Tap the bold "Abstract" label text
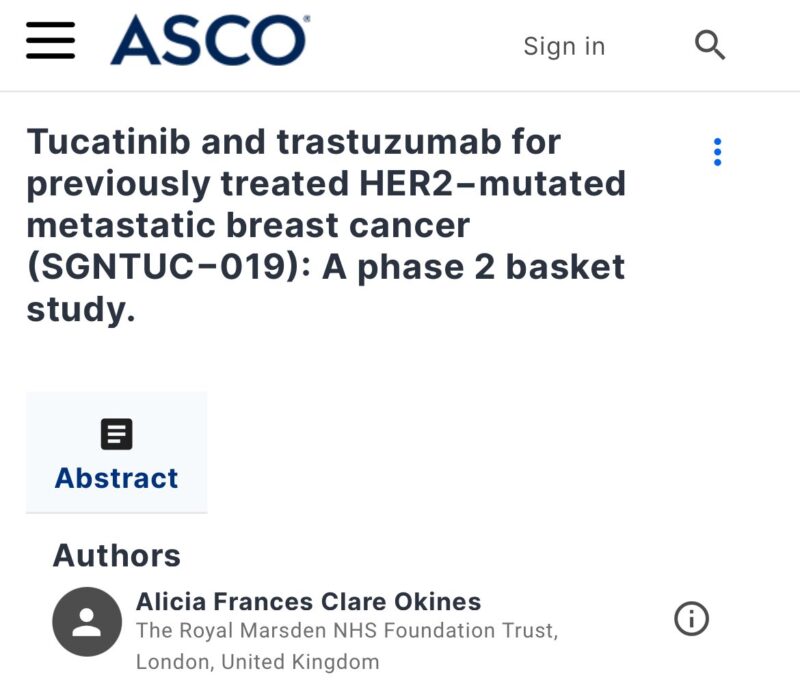This screenshot has width=800, height=699. coord(116,478)
